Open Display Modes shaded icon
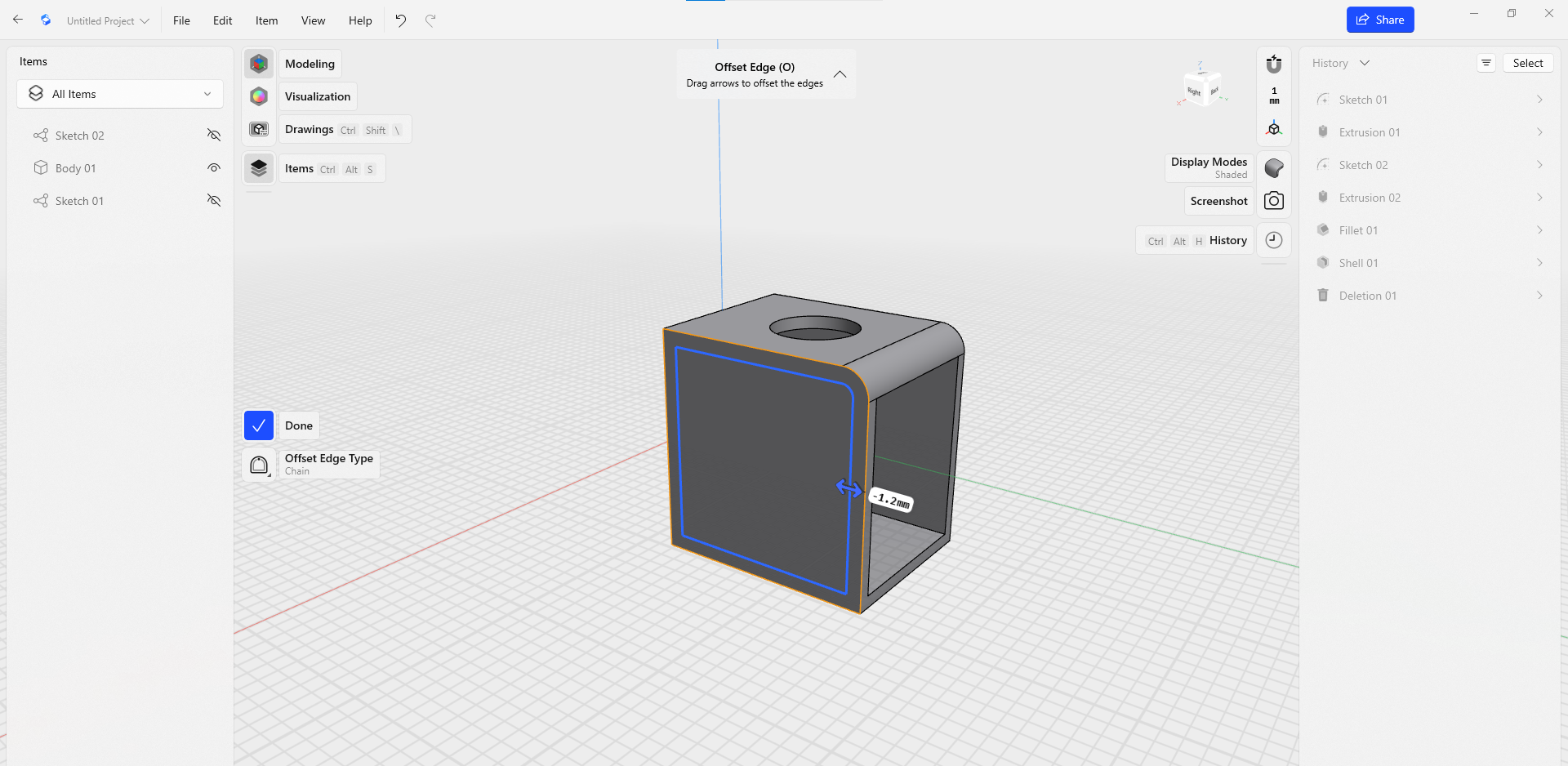The height and width of the screenshot is (766, 1568). click(x=1274, y=168)
